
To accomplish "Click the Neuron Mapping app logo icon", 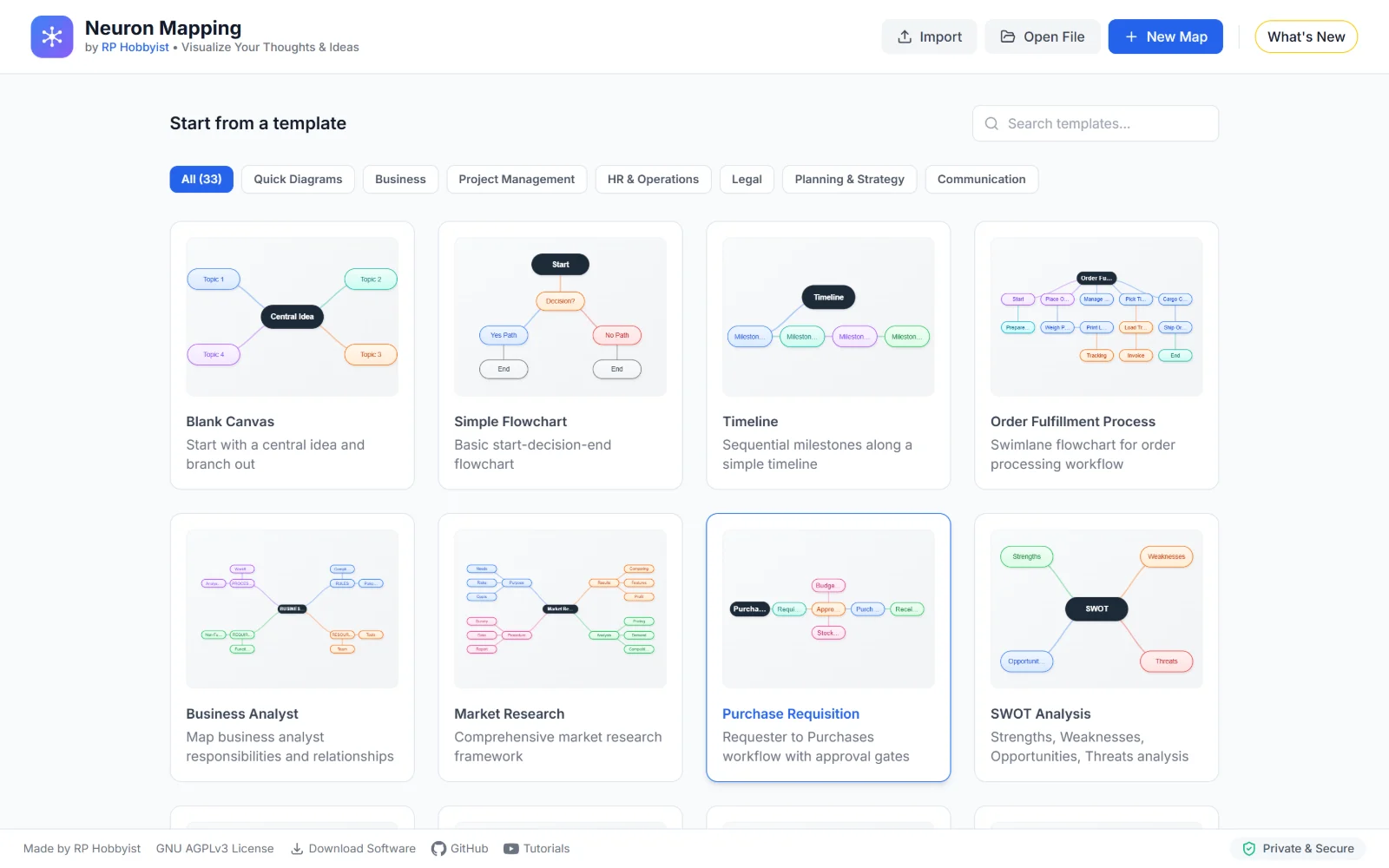I will [x=52, y=36].
